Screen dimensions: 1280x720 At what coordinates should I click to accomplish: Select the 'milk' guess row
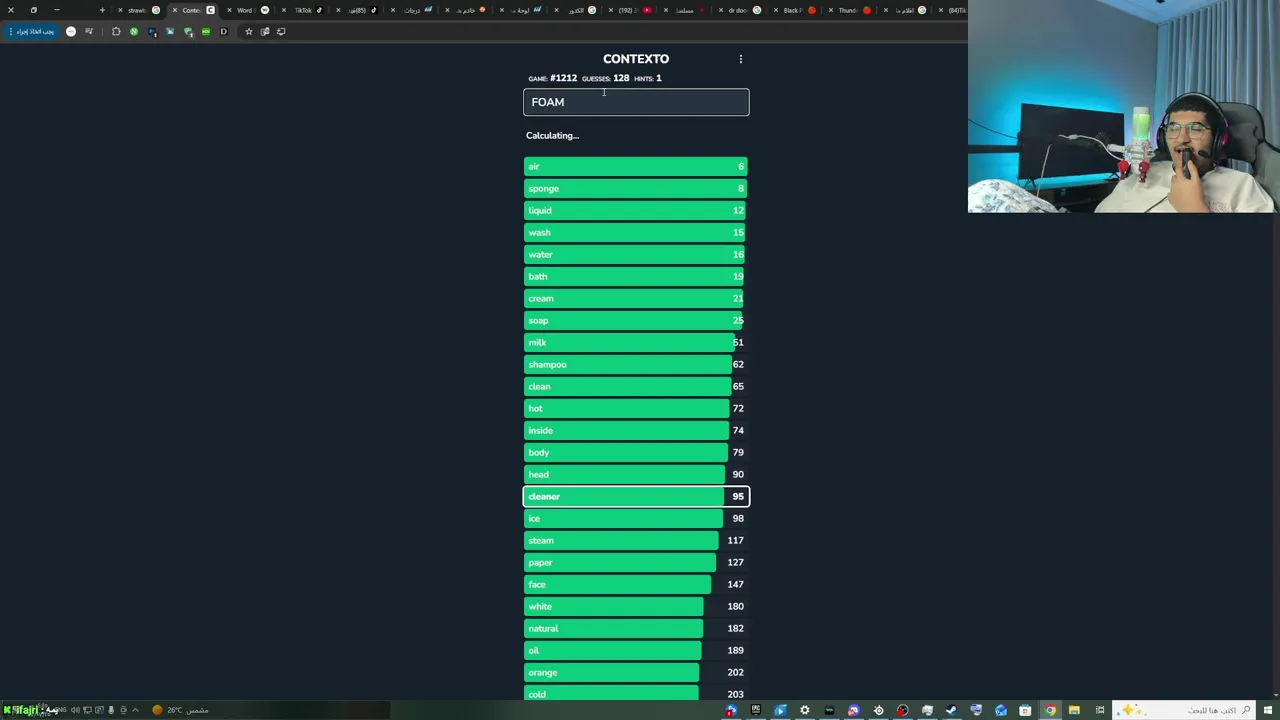(636, 342)
